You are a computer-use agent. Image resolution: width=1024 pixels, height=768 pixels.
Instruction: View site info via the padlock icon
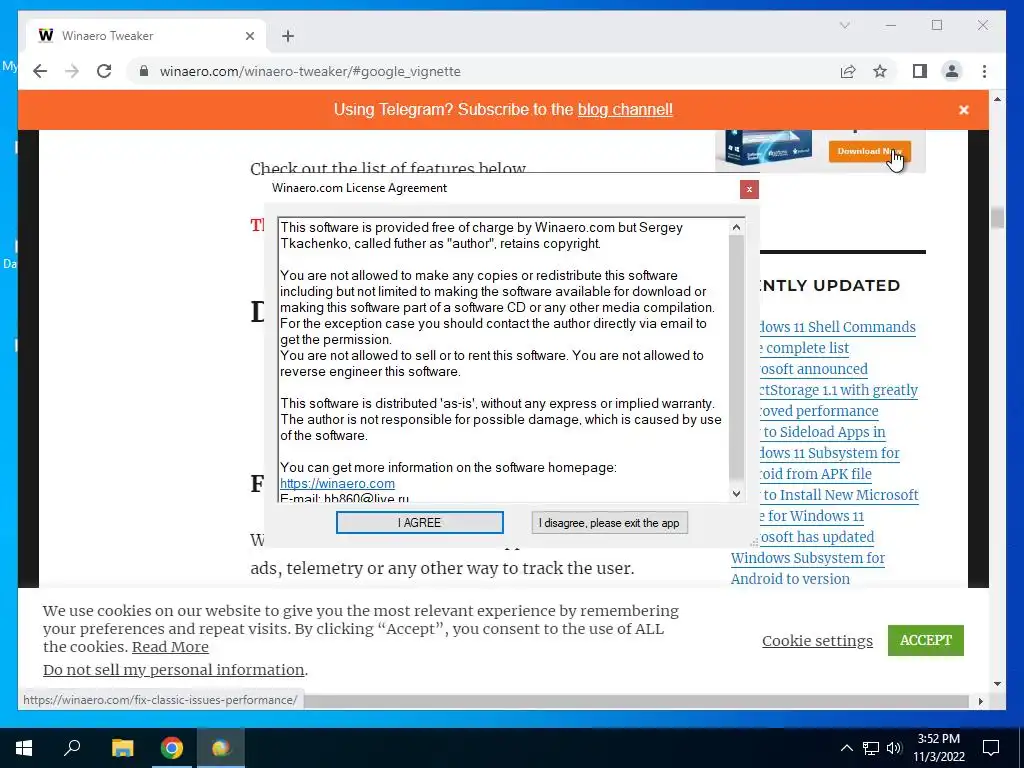click(144, 71)
